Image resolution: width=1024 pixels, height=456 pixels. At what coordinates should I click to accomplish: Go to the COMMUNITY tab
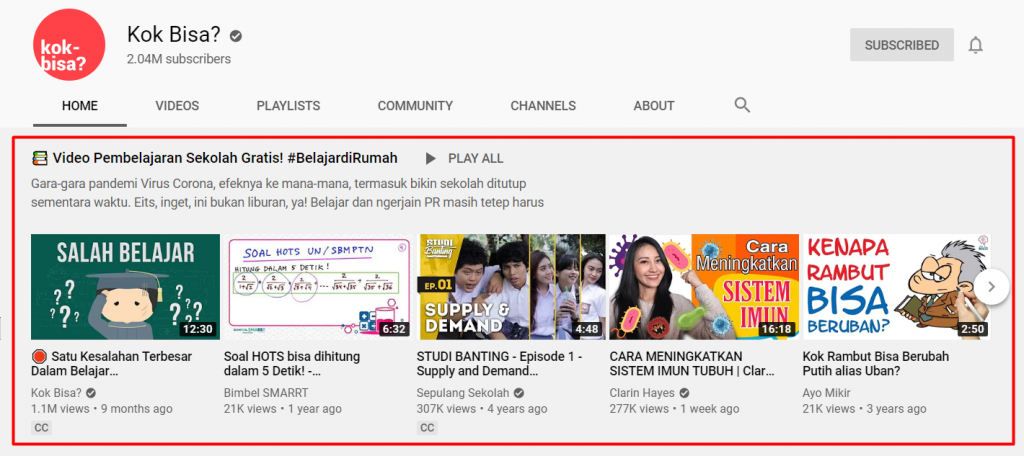[x=415, y=106]
